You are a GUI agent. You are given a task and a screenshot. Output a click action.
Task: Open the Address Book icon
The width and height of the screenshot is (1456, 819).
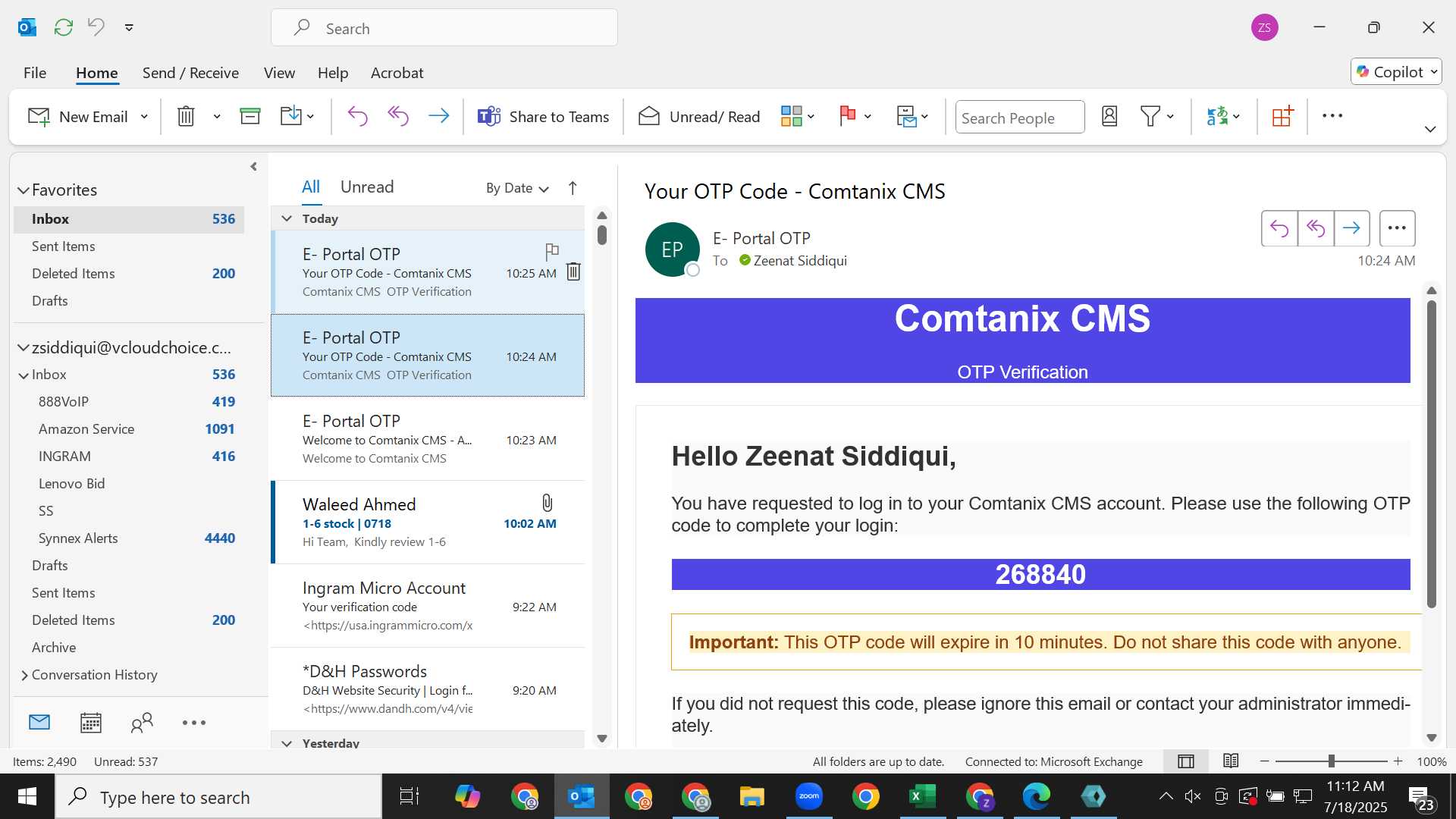pos(1109,116)
